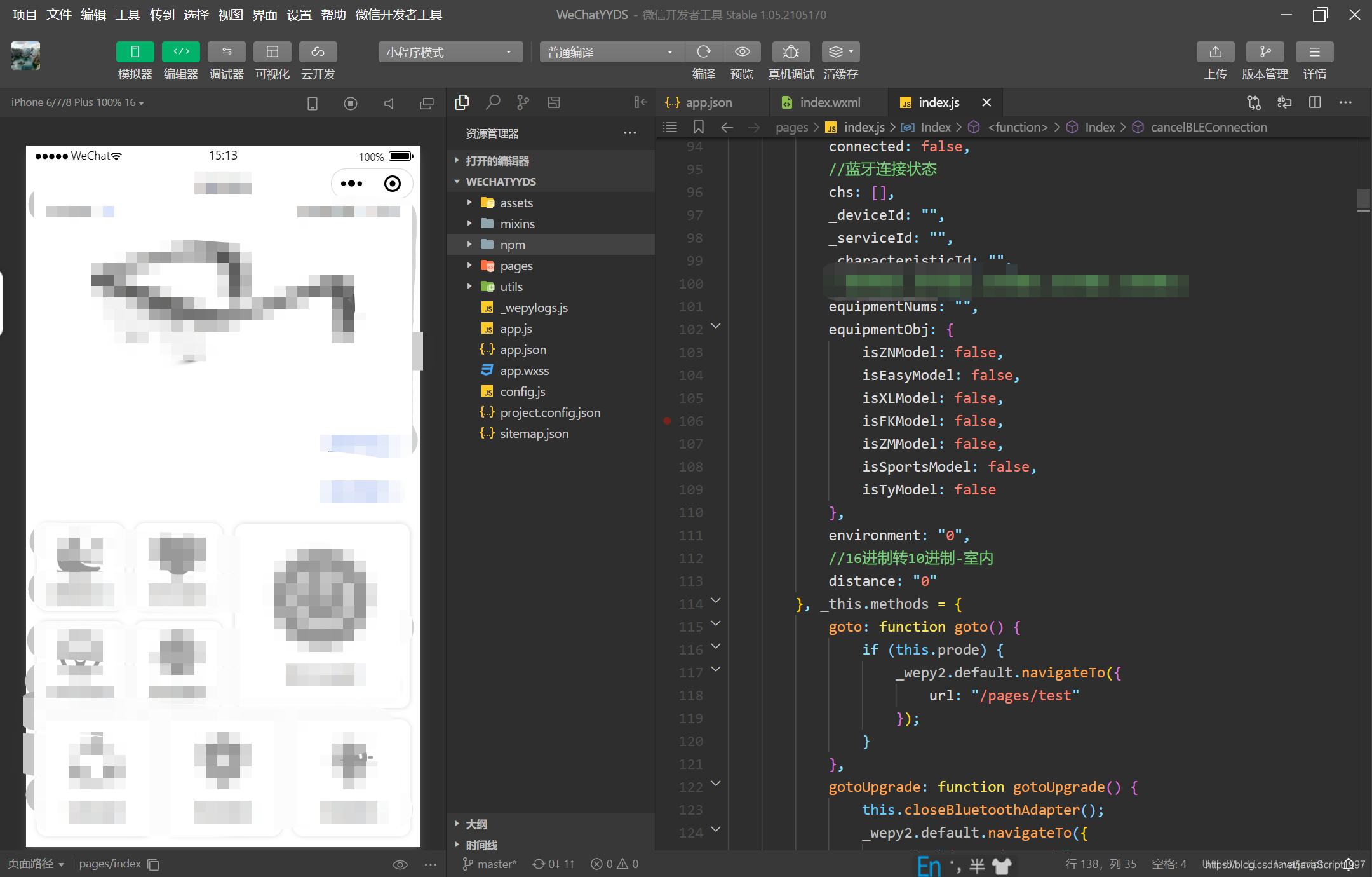Screen dimensions: 1372x877
Task: Click the master* git branch indicator
Action: pos(489,864)
